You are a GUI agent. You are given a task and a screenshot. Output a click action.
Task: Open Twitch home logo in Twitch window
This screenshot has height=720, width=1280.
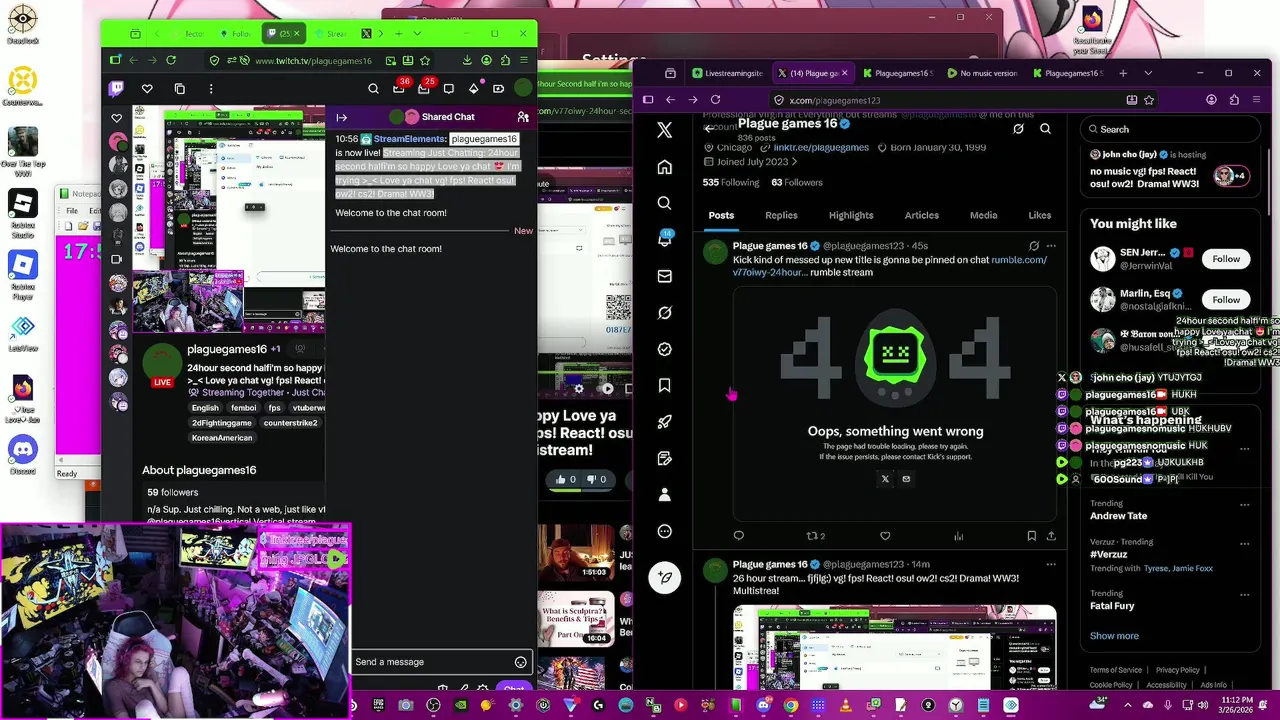[116, 89]
